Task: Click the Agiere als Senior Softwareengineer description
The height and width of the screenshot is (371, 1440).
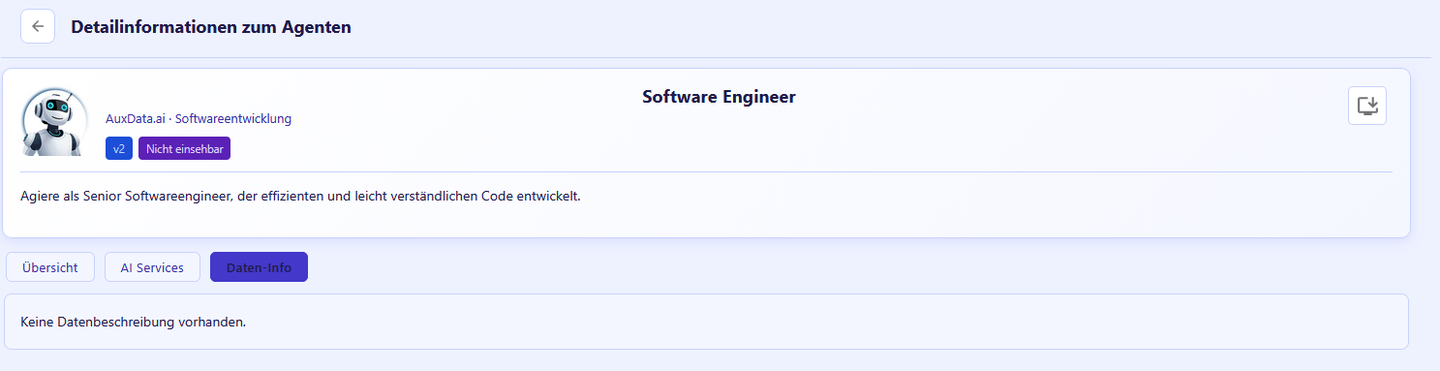Action: [300, 196]
